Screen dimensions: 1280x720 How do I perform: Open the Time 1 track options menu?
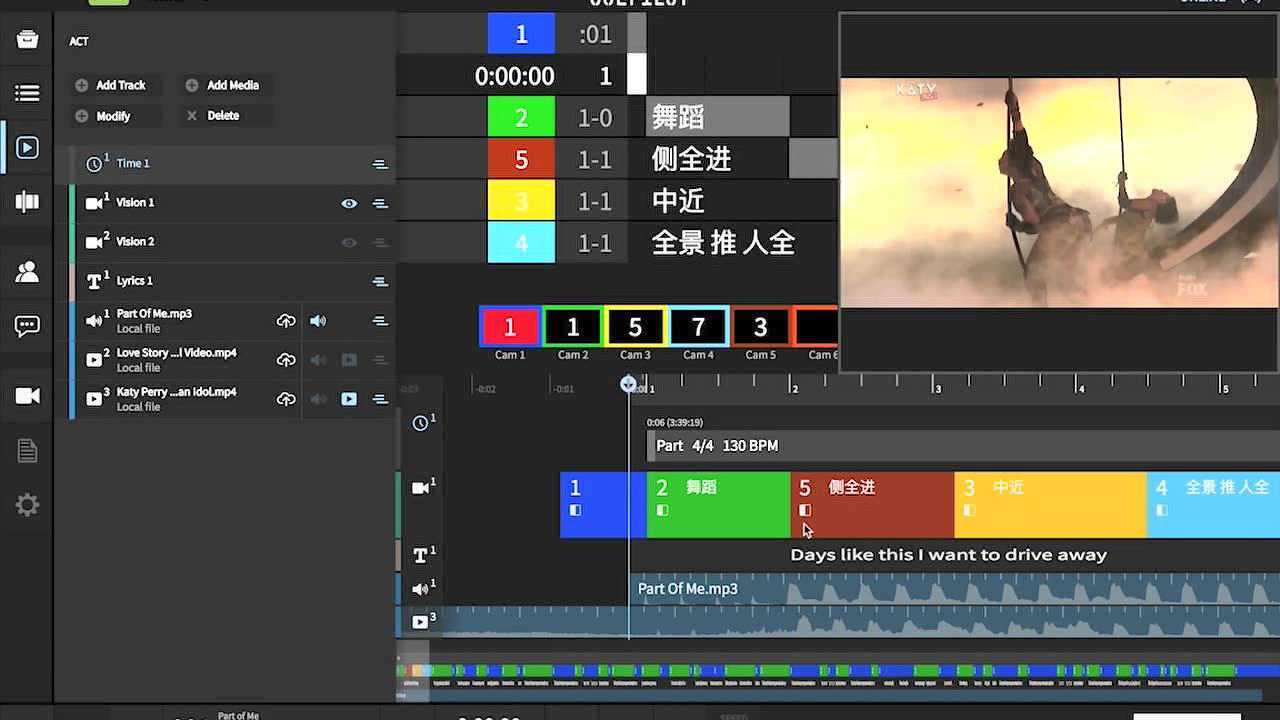click(x=379, y=164)
